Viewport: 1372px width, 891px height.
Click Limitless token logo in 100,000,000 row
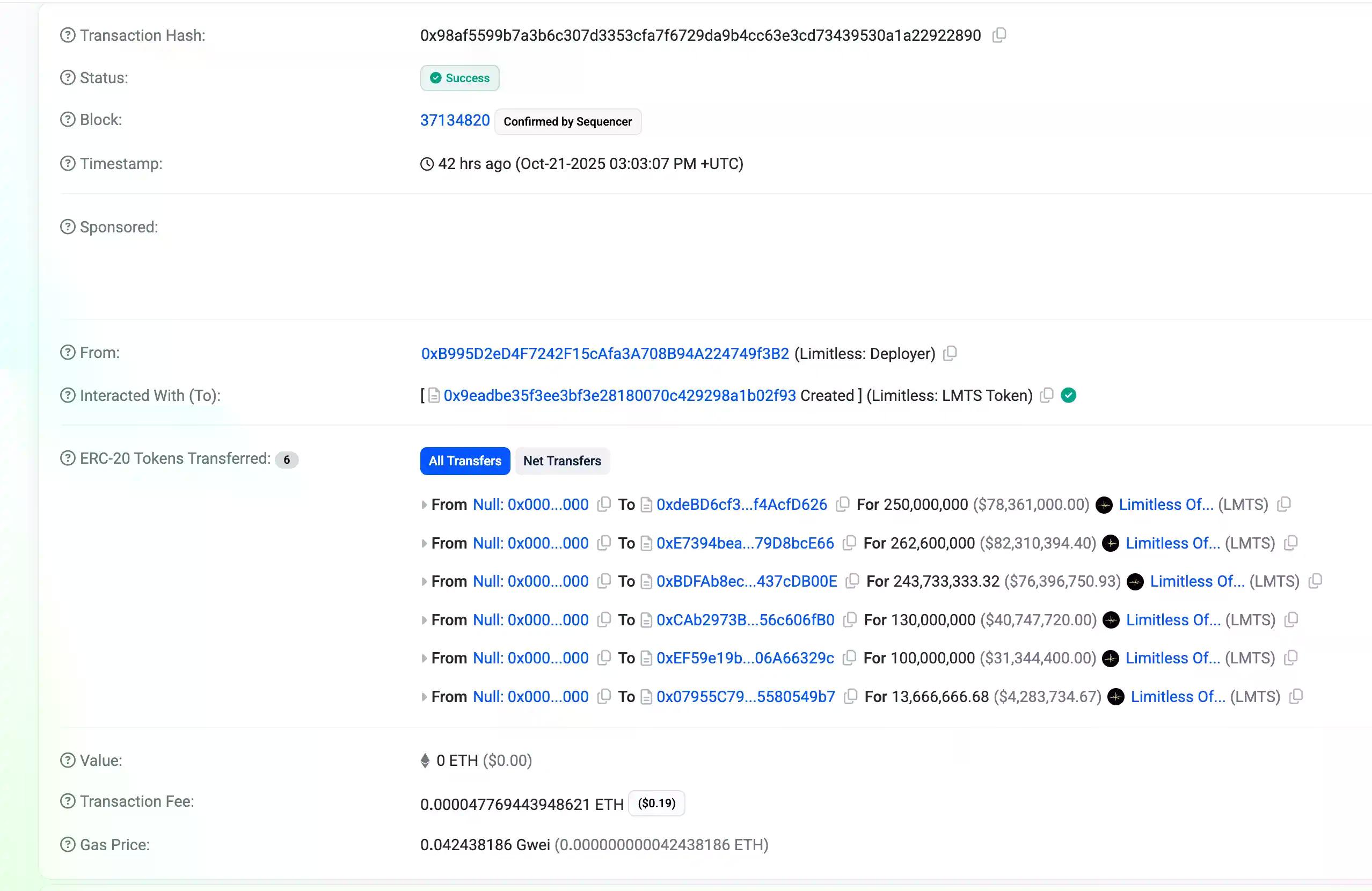point(1110,658)
